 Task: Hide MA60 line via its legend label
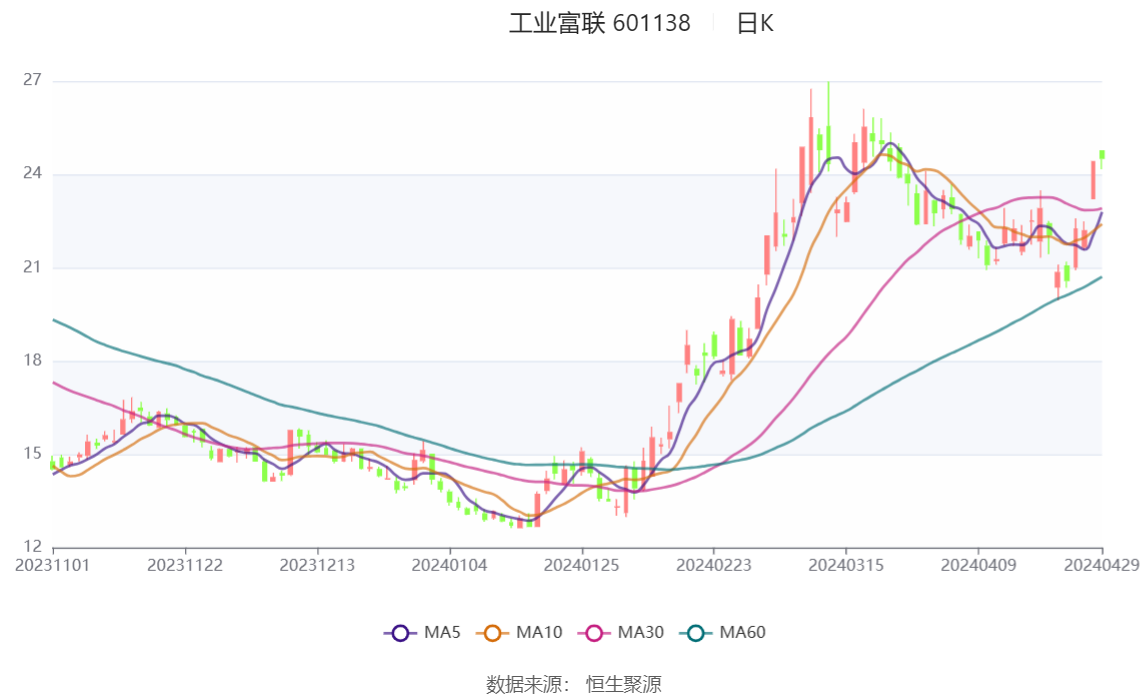point(742,632)
